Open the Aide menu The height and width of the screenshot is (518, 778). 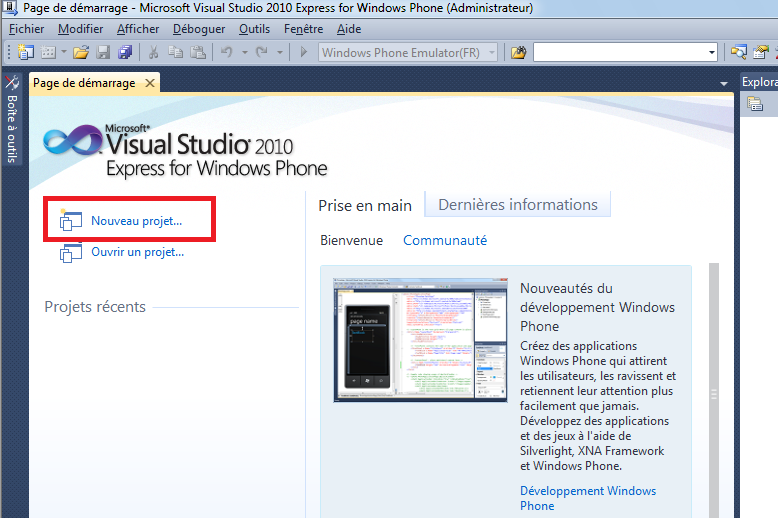click(x=349, y=29)
